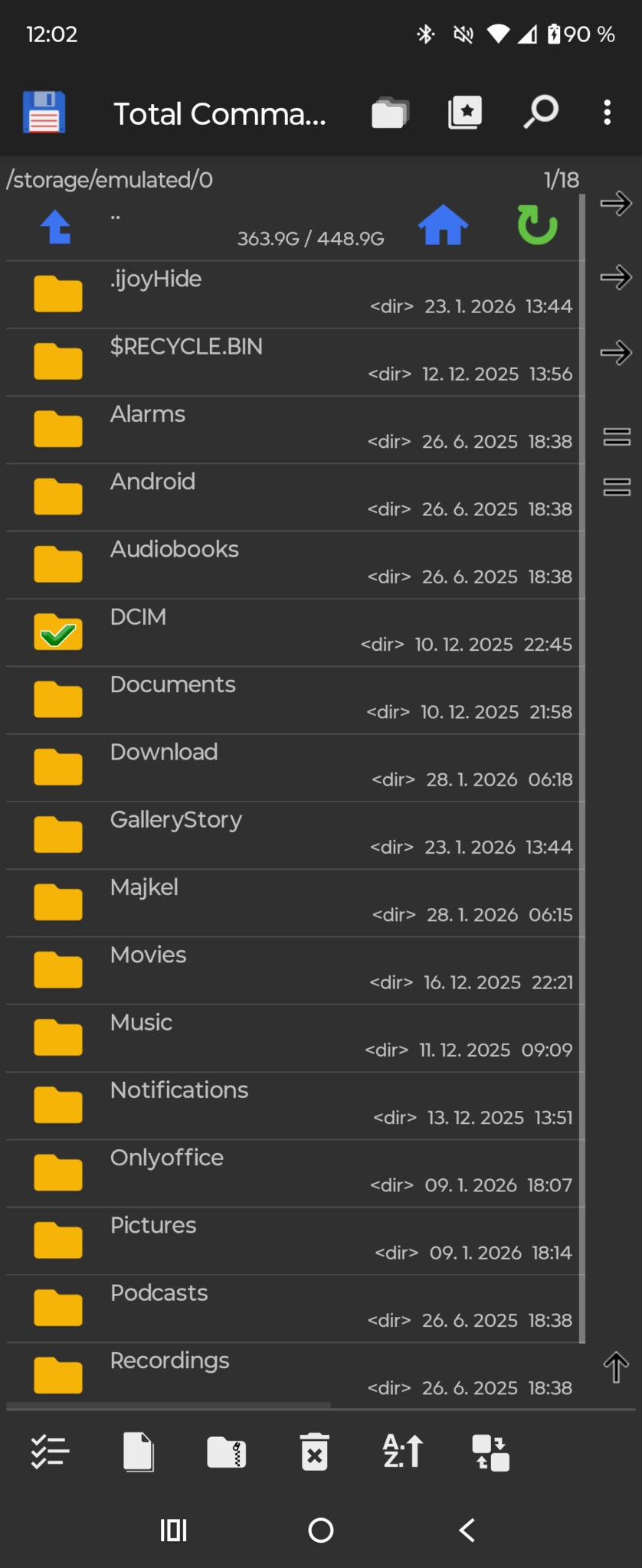Tap the blue home folder icon
642x1568 pixels.
click(x=443, y=226)
